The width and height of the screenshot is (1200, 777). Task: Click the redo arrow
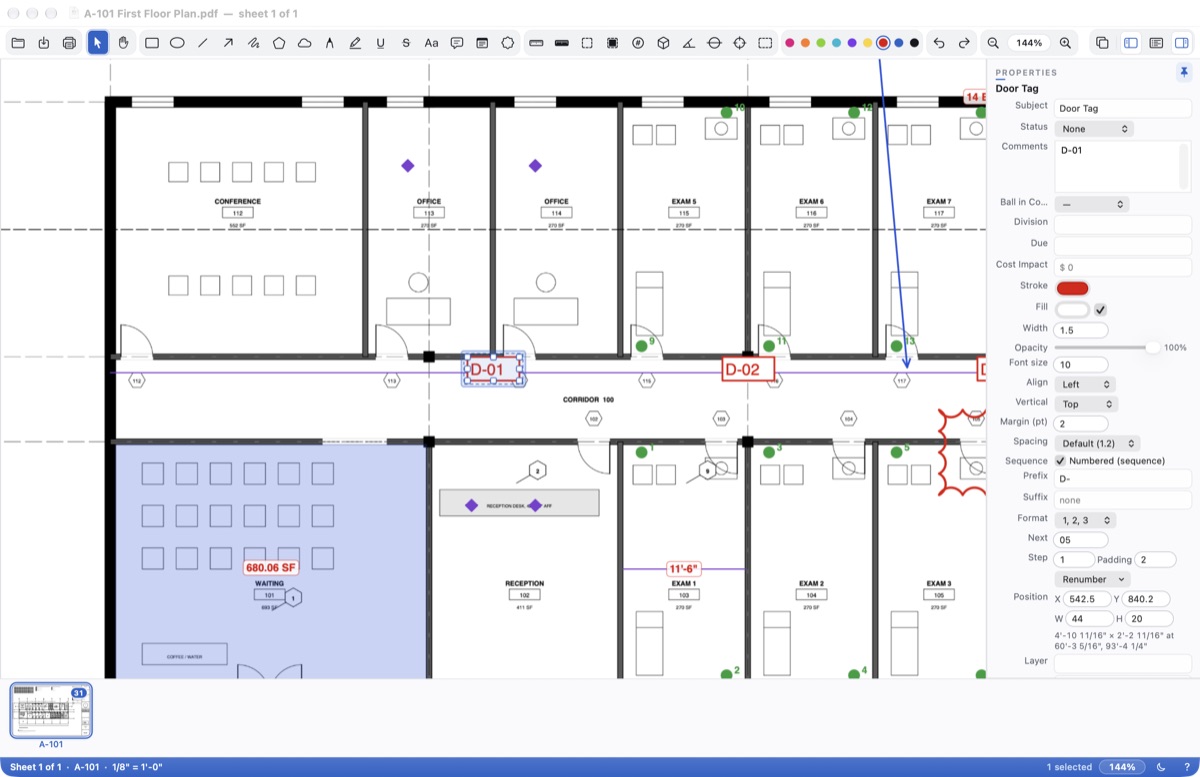tap(964, 43)
